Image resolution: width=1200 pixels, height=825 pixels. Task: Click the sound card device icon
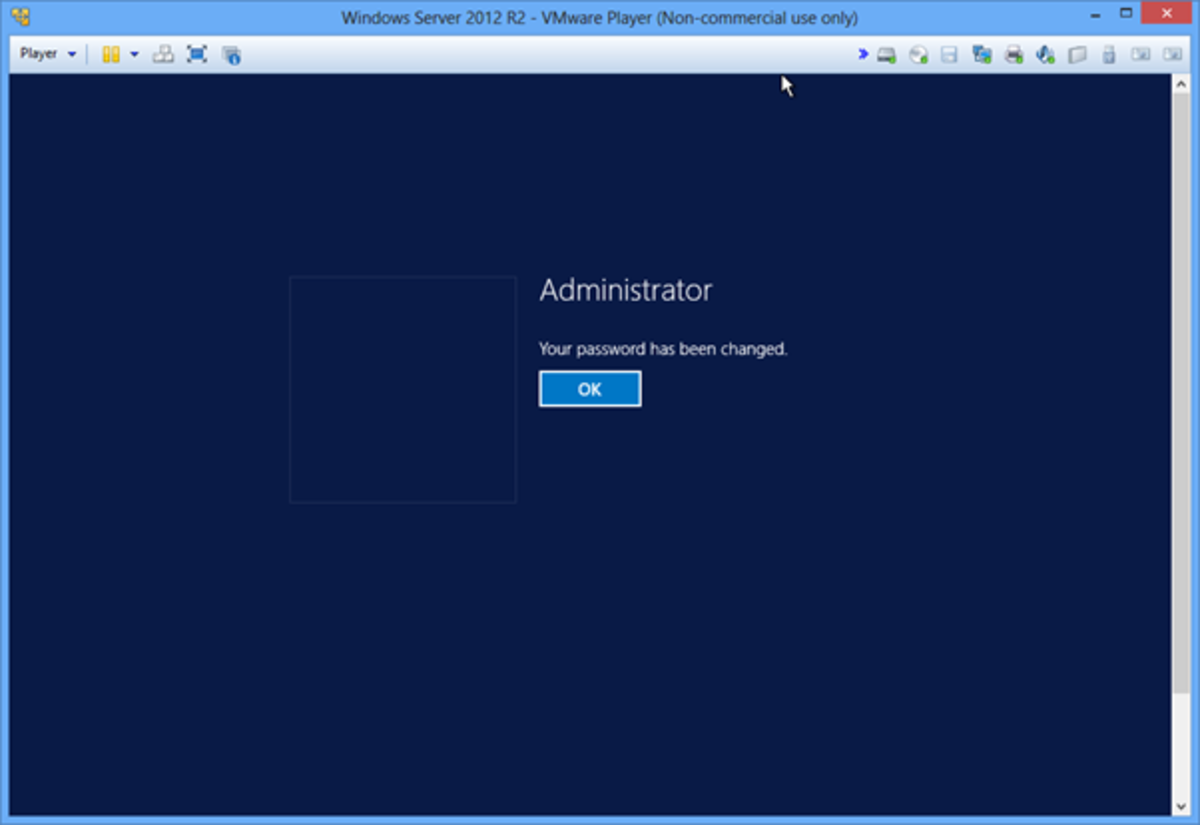1046,55
